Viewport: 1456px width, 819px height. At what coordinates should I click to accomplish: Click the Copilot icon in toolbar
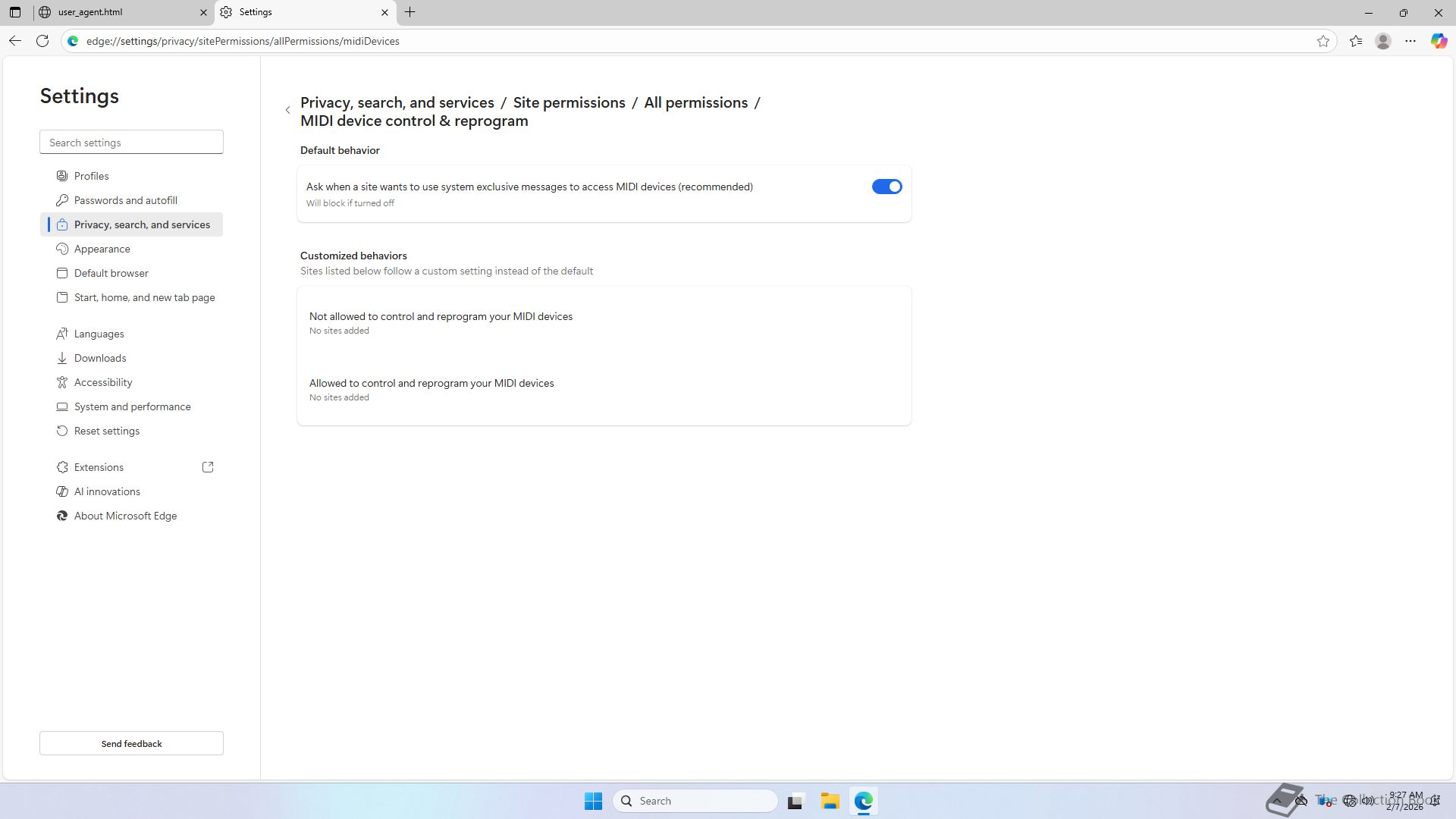(1439, 41)
